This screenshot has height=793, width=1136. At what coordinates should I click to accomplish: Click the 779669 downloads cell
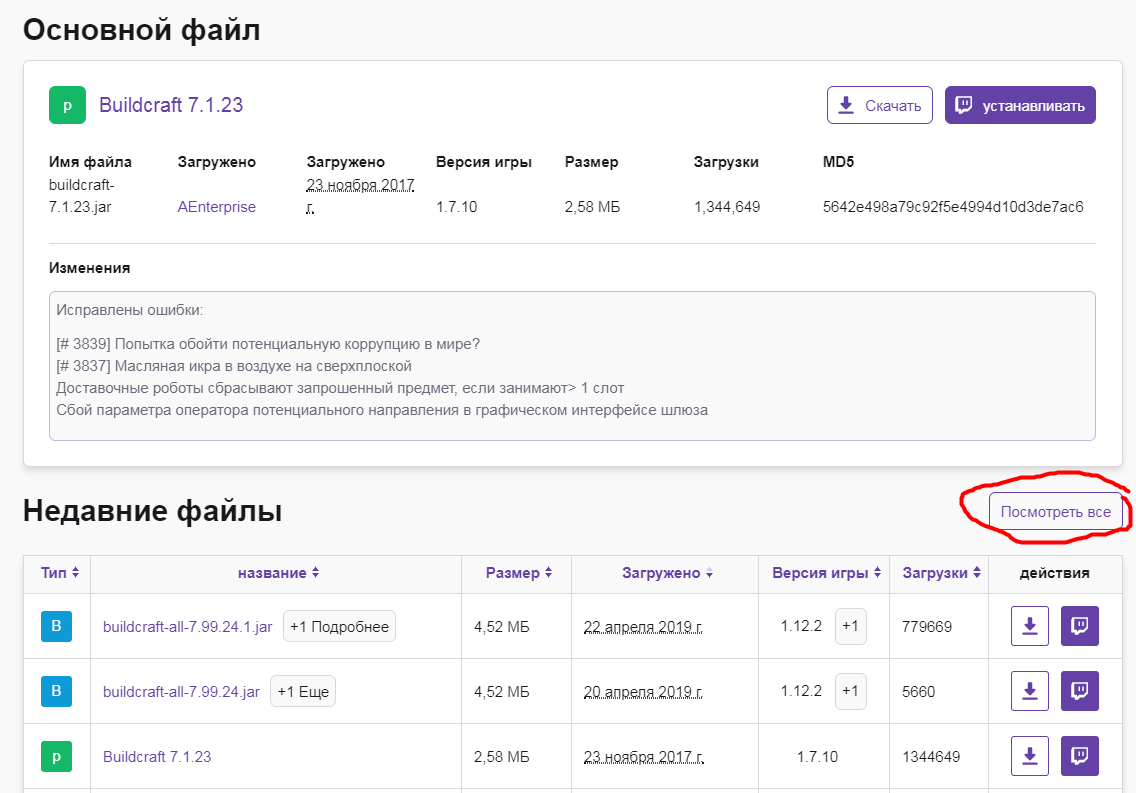pyautogui.click(x=927, y=626)
